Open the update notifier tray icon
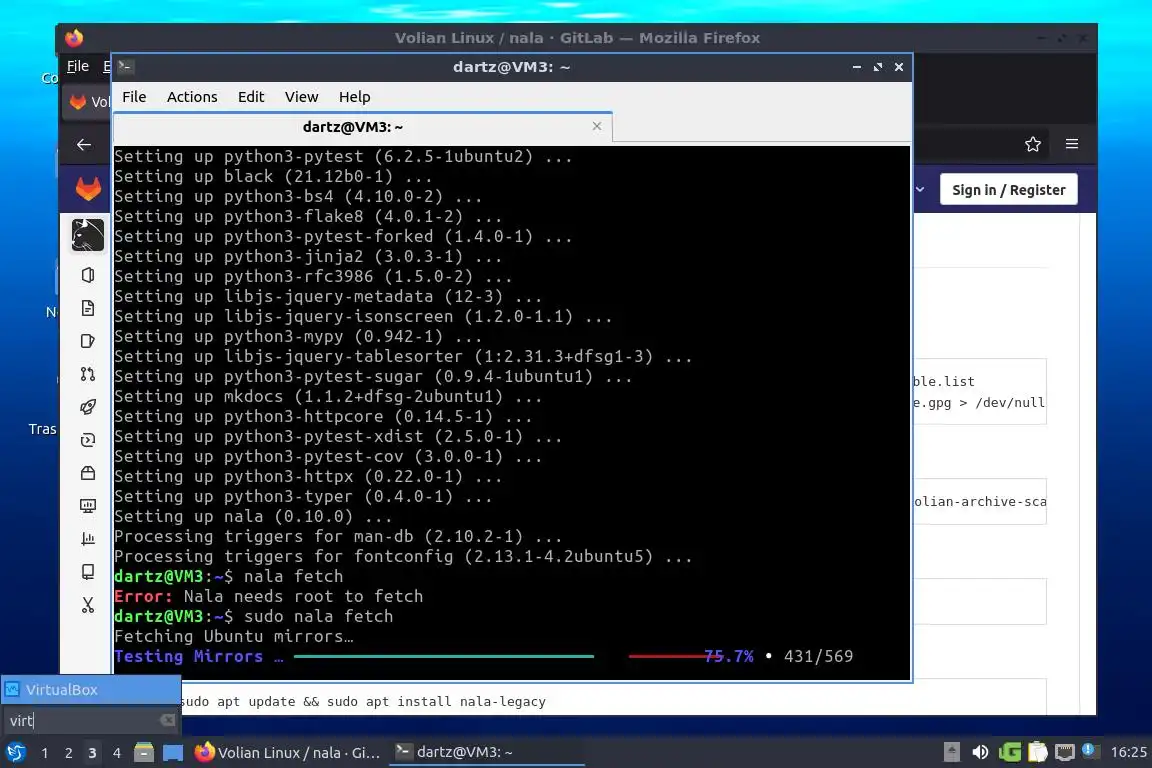Screen dimensions: 1152x768 (1090, 751)
